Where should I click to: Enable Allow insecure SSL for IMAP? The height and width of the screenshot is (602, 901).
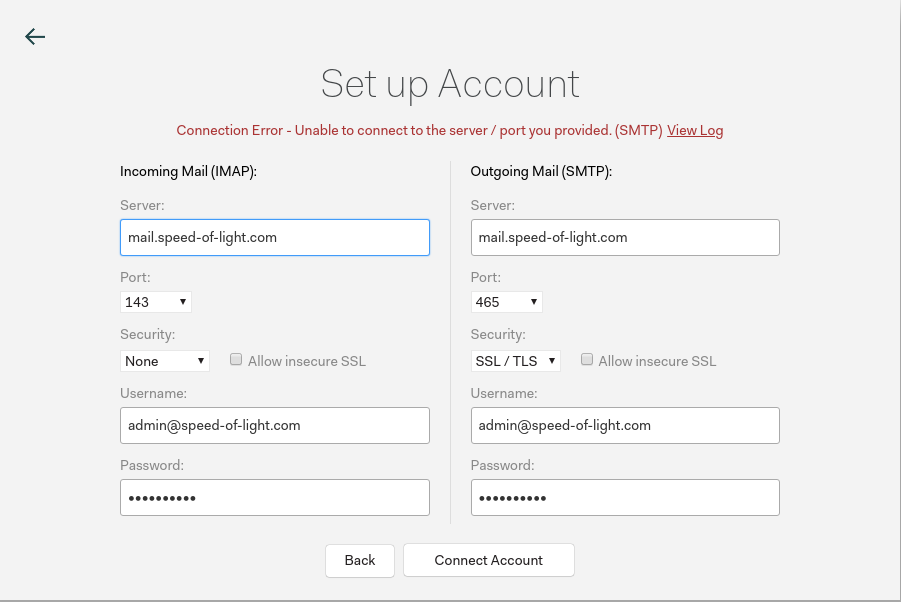pyautogui.click(x=237, y=360)
